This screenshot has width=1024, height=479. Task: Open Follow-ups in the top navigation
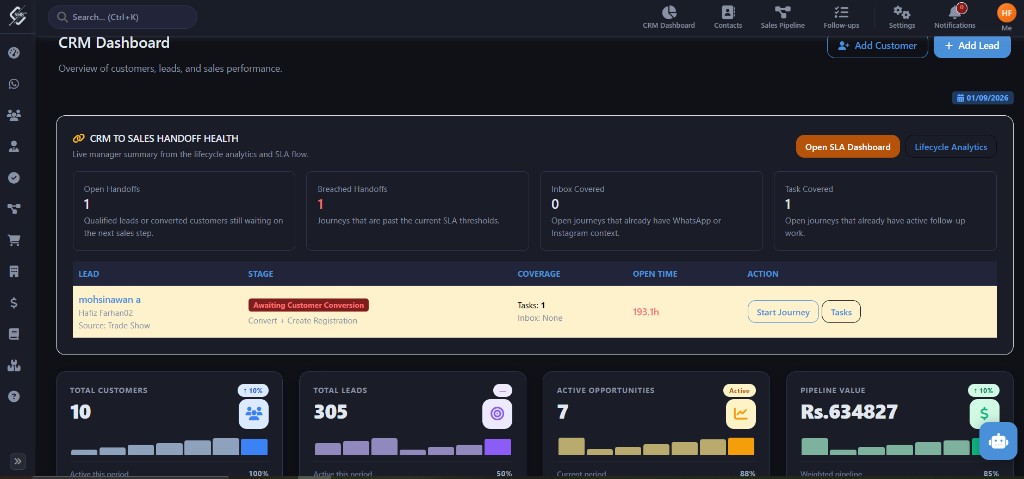(841, 18)
